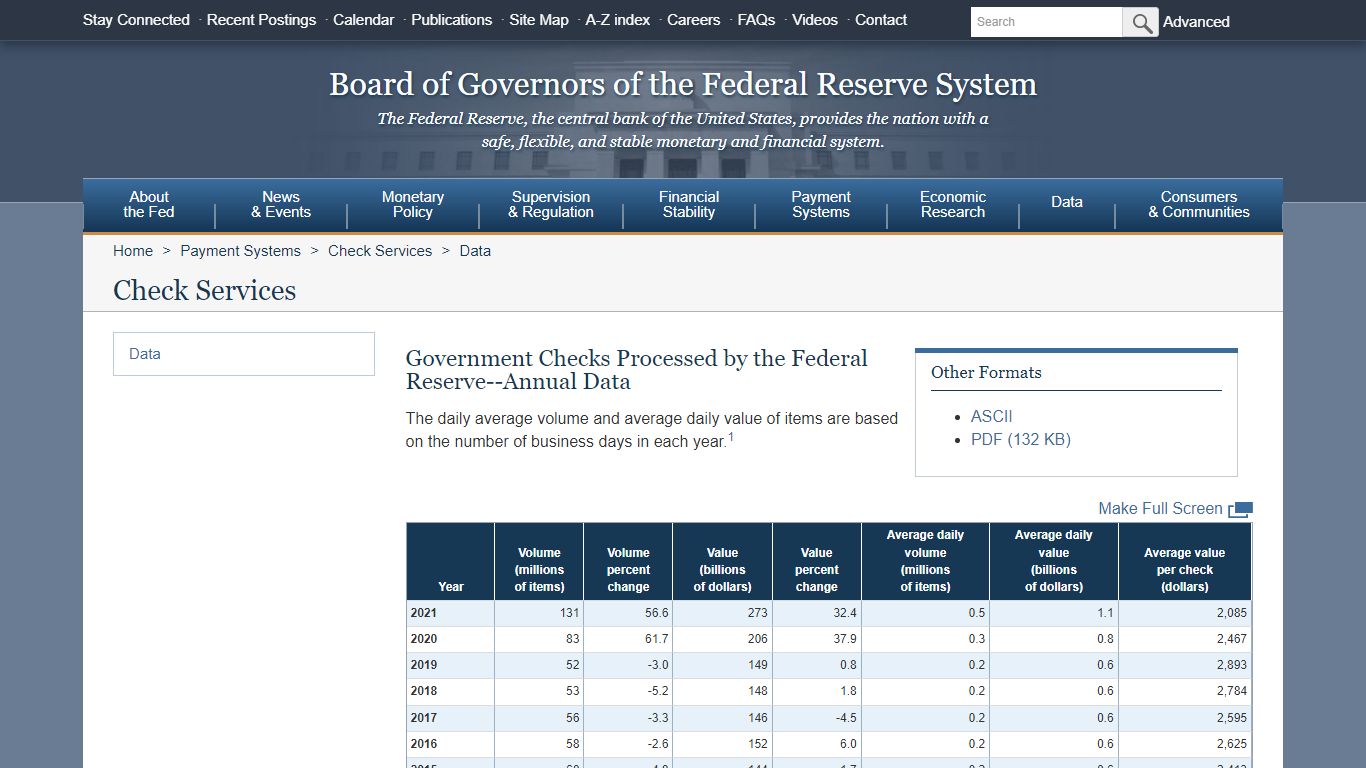Open the A-Z index link

[x=617, y=20]
